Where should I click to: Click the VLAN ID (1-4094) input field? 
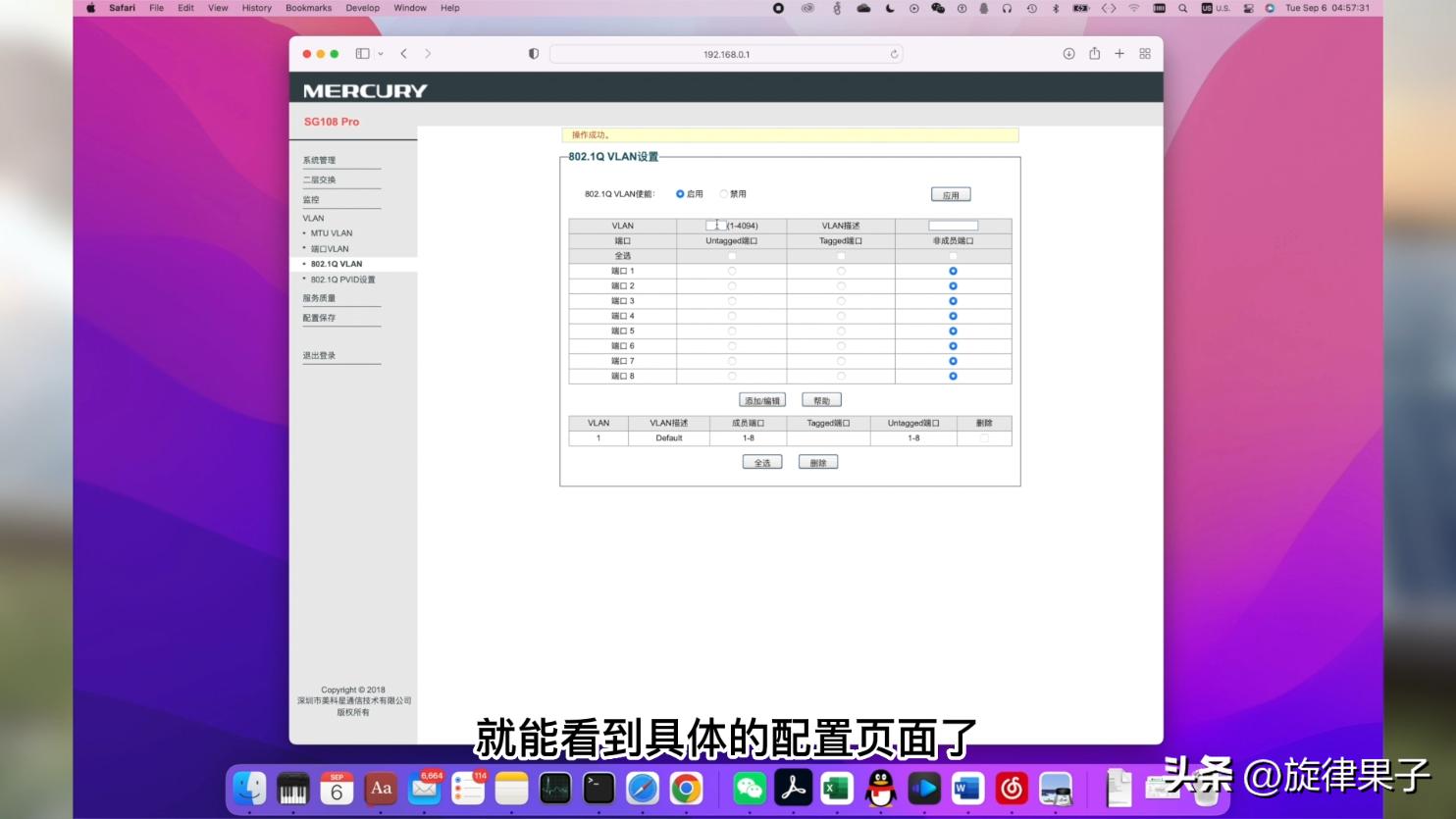(x=715, y=225)
